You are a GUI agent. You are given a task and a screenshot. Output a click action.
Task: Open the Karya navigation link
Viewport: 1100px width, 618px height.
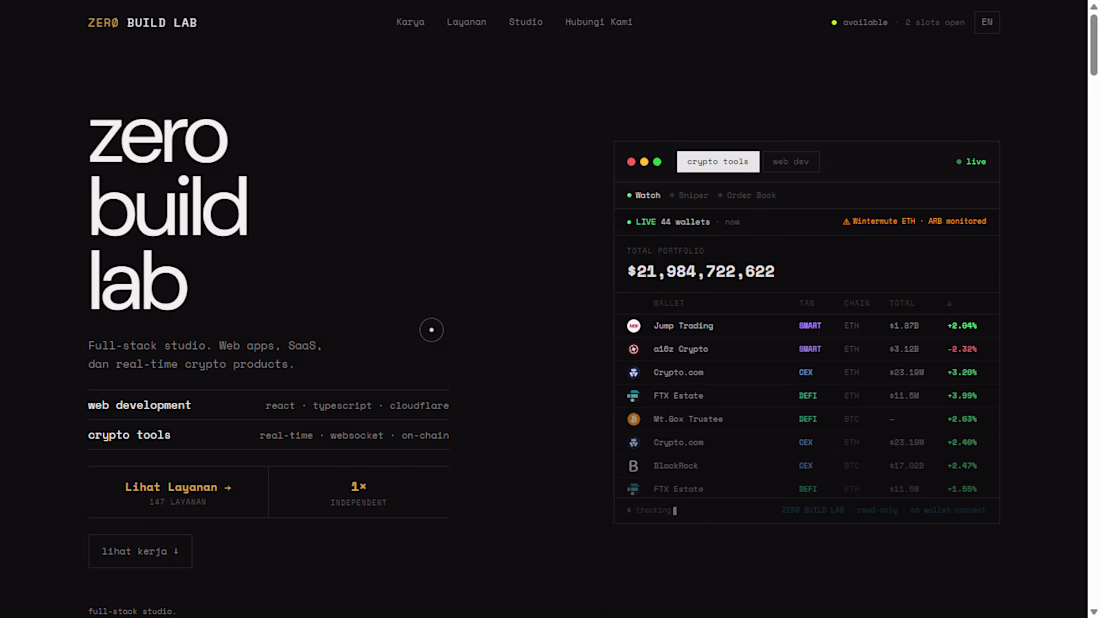coord(410,22)
